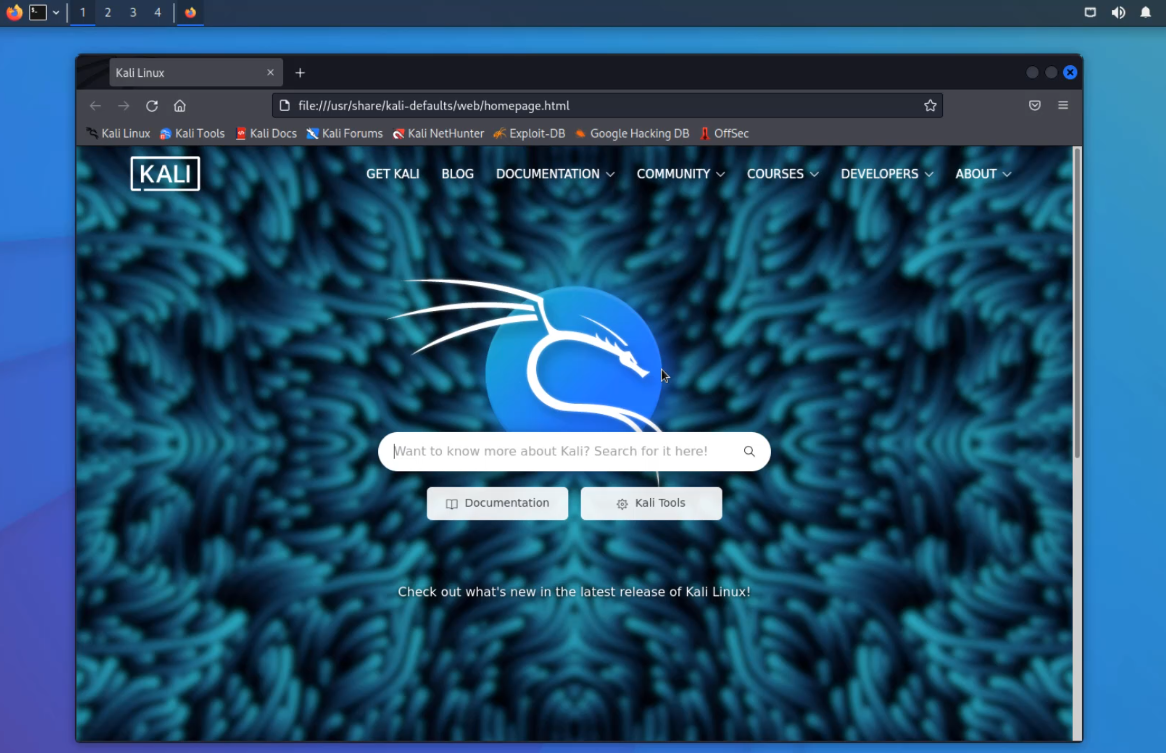Bookmark this page with the star icon
This screenshot has height=753, width=1166.
point(930,106)
